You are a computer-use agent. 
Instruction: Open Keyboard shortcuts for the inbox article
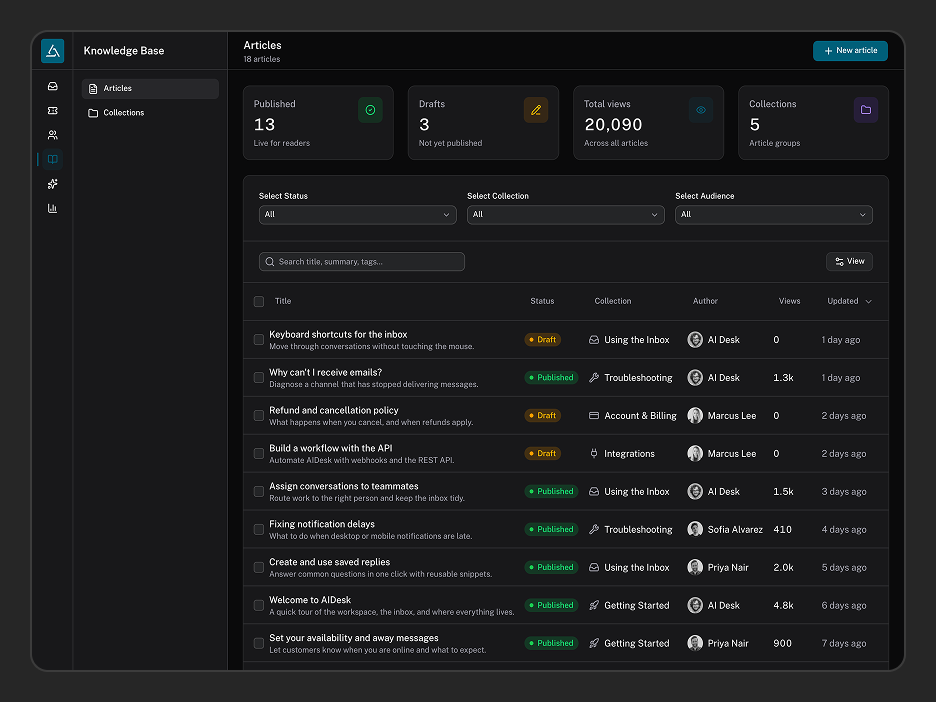[x=338, y=334]
